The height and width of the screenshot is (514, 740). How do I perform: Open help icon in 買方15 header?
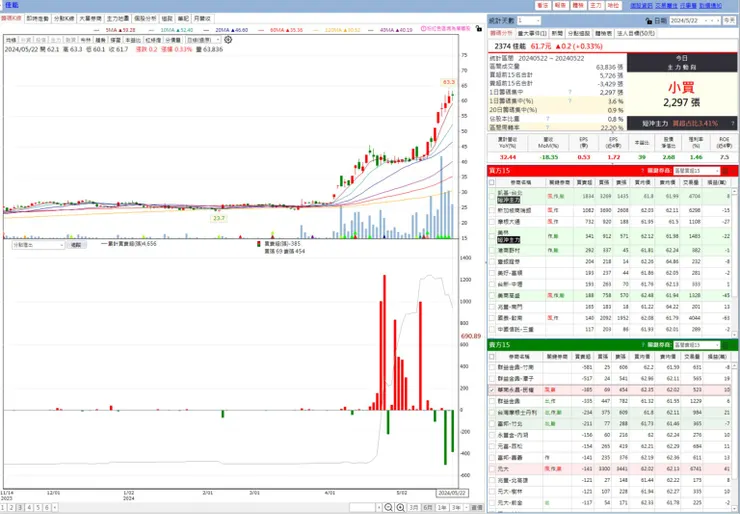tap(642, 171)
